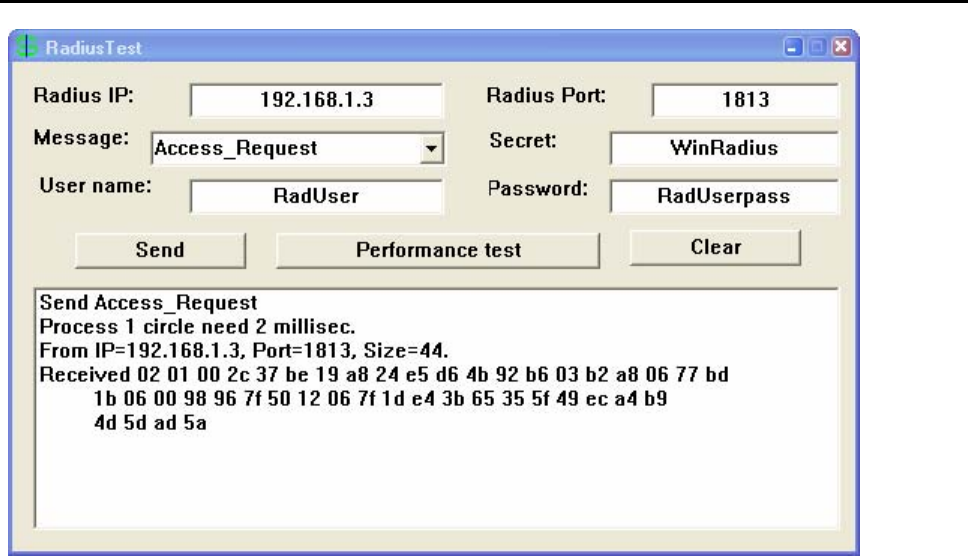Click the 'Radius IP:' label
This screenshot has height=556, width=968.
pos(83,96)
